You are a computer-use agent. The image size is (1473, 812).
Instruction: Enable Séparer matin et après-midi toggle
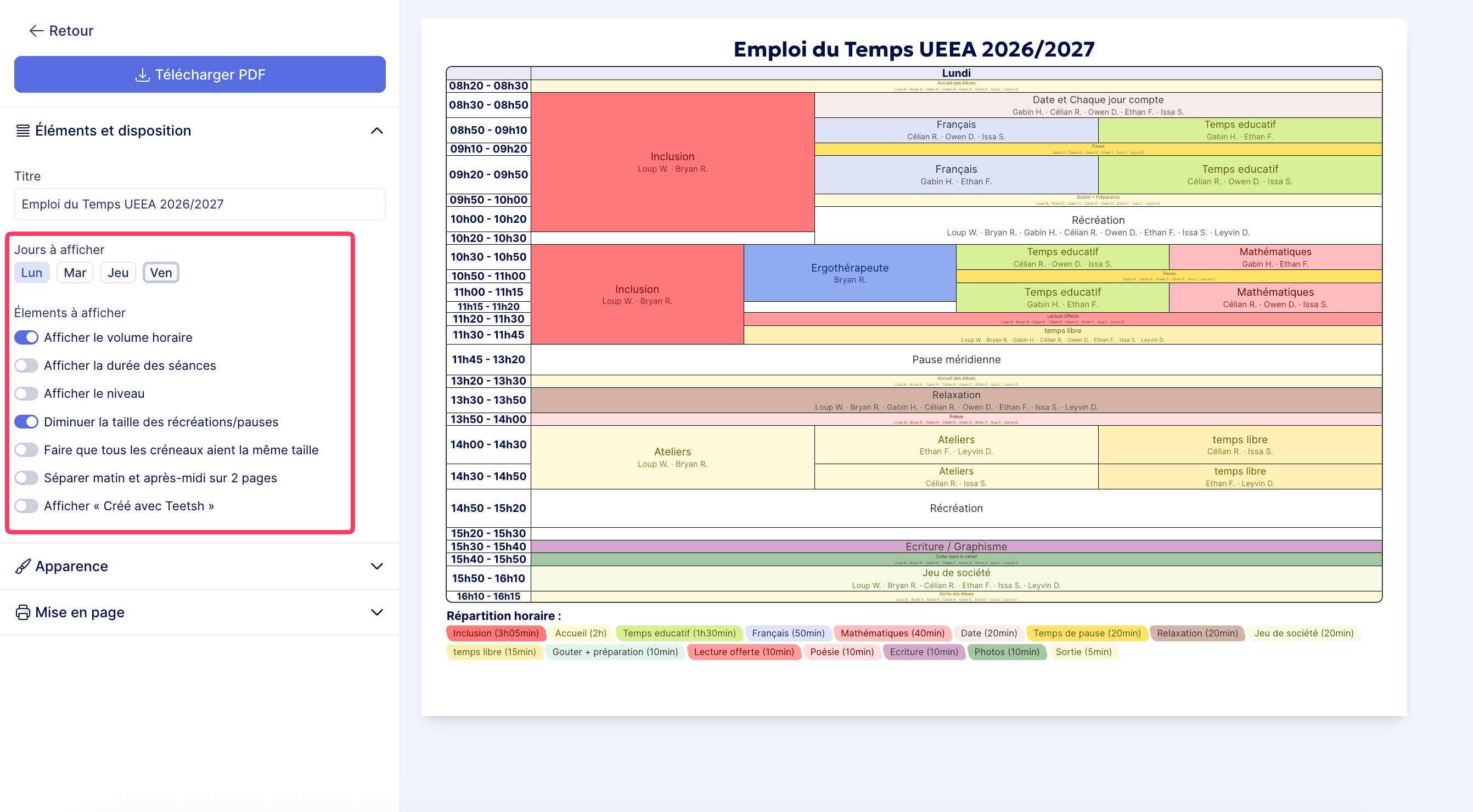[x=26, y=478]
